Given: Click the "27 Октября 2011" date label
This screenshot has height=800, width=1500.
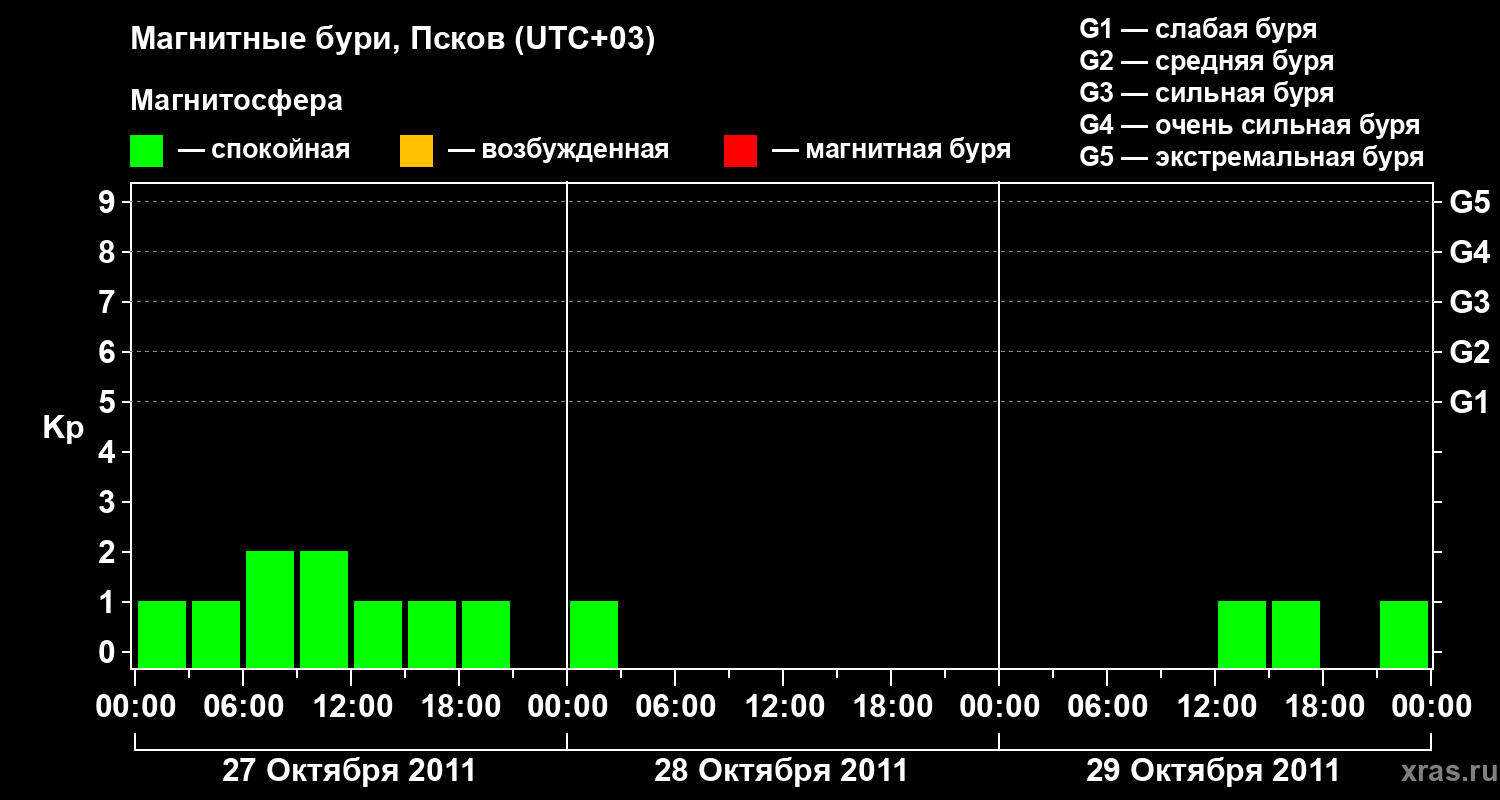Looking at the screenshot, I should click(349, 771).
